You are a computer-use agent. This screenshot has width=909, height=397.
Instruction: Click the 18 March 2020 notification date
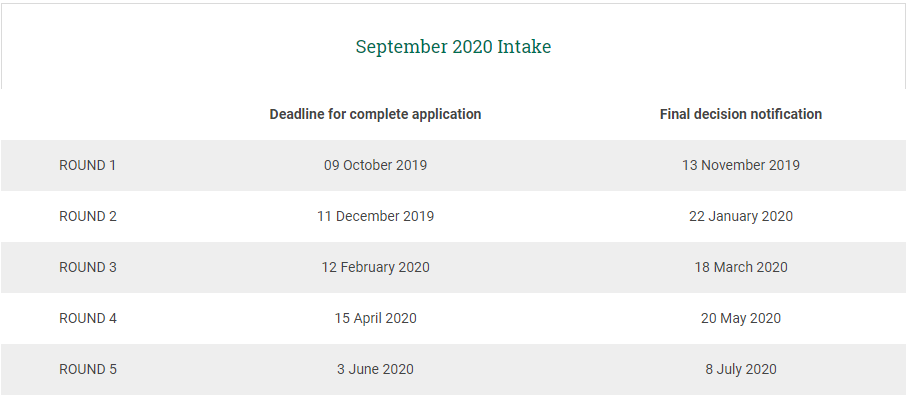(740, 267)
